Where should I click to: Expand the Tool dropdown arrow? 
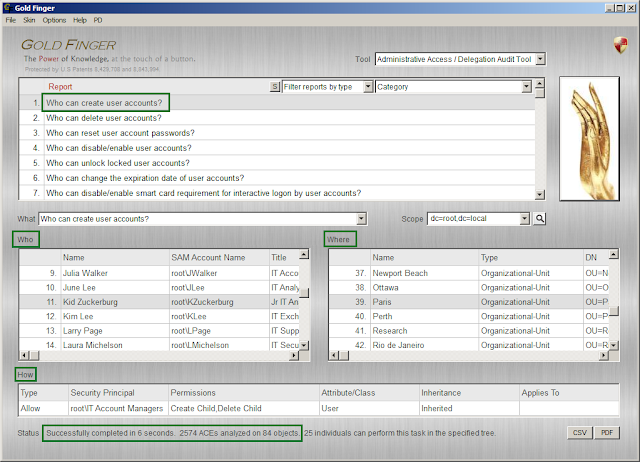coord(540,59)
